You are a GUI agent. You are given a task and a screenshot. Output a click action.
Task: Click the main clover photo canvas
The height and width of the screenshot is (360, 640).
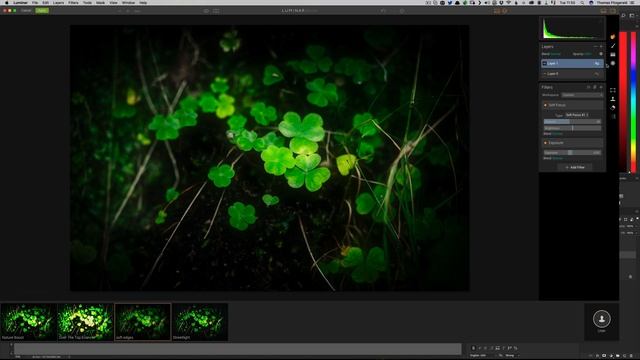tap(269, 158)
